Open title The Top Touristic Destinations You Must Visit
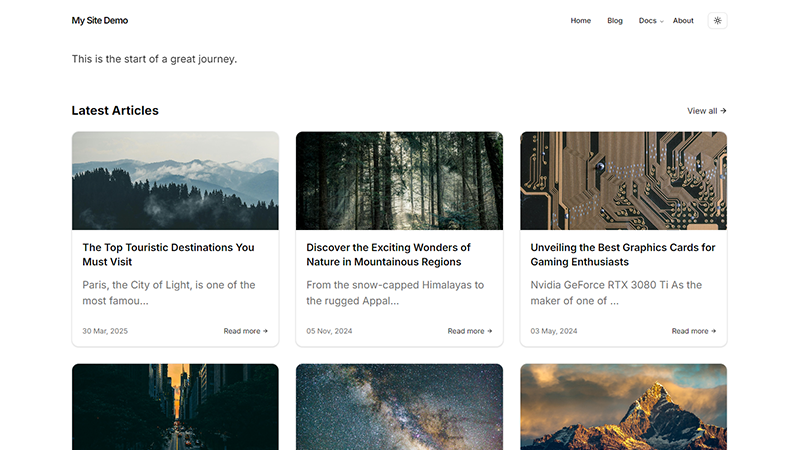800x450 pixels. coord(168,255)
